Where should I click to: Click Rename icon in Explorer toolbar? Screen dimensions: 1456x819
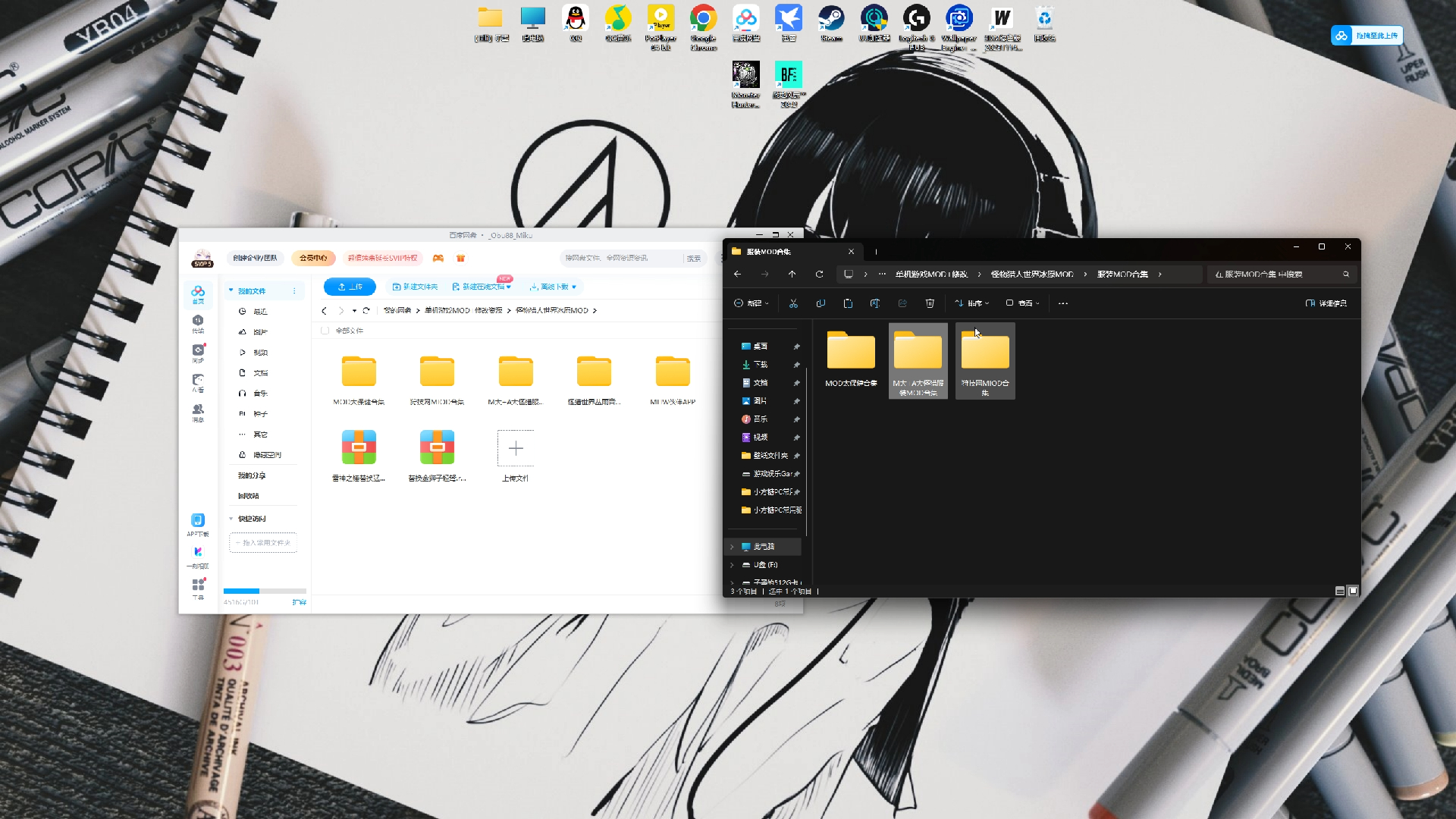pyautogui.click(x=875, y=303)
